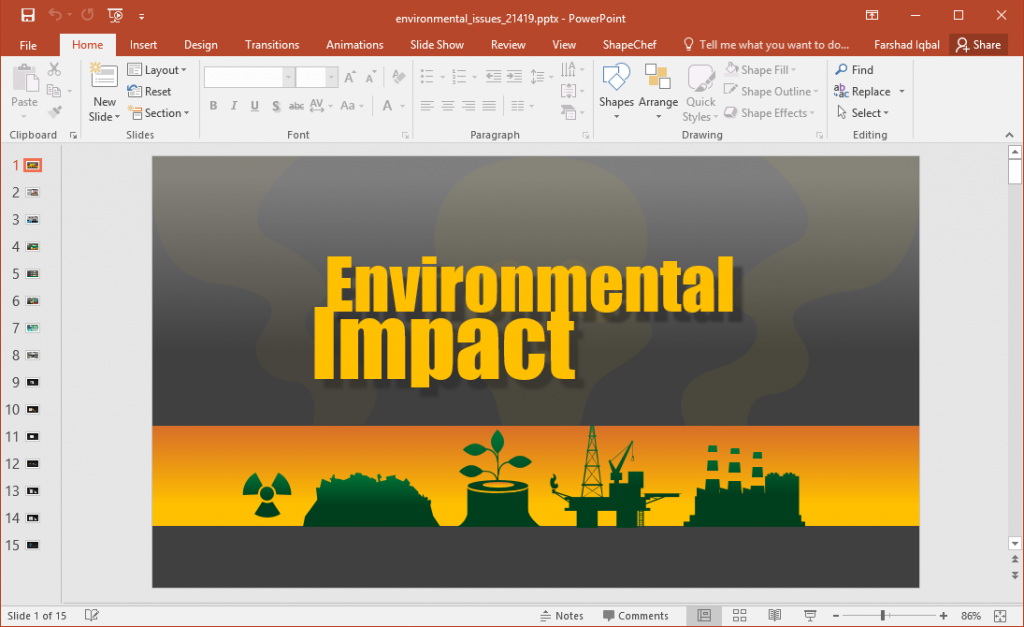Apply bold formatting
Screen dimensions: 1024x627
pos(213,105)
